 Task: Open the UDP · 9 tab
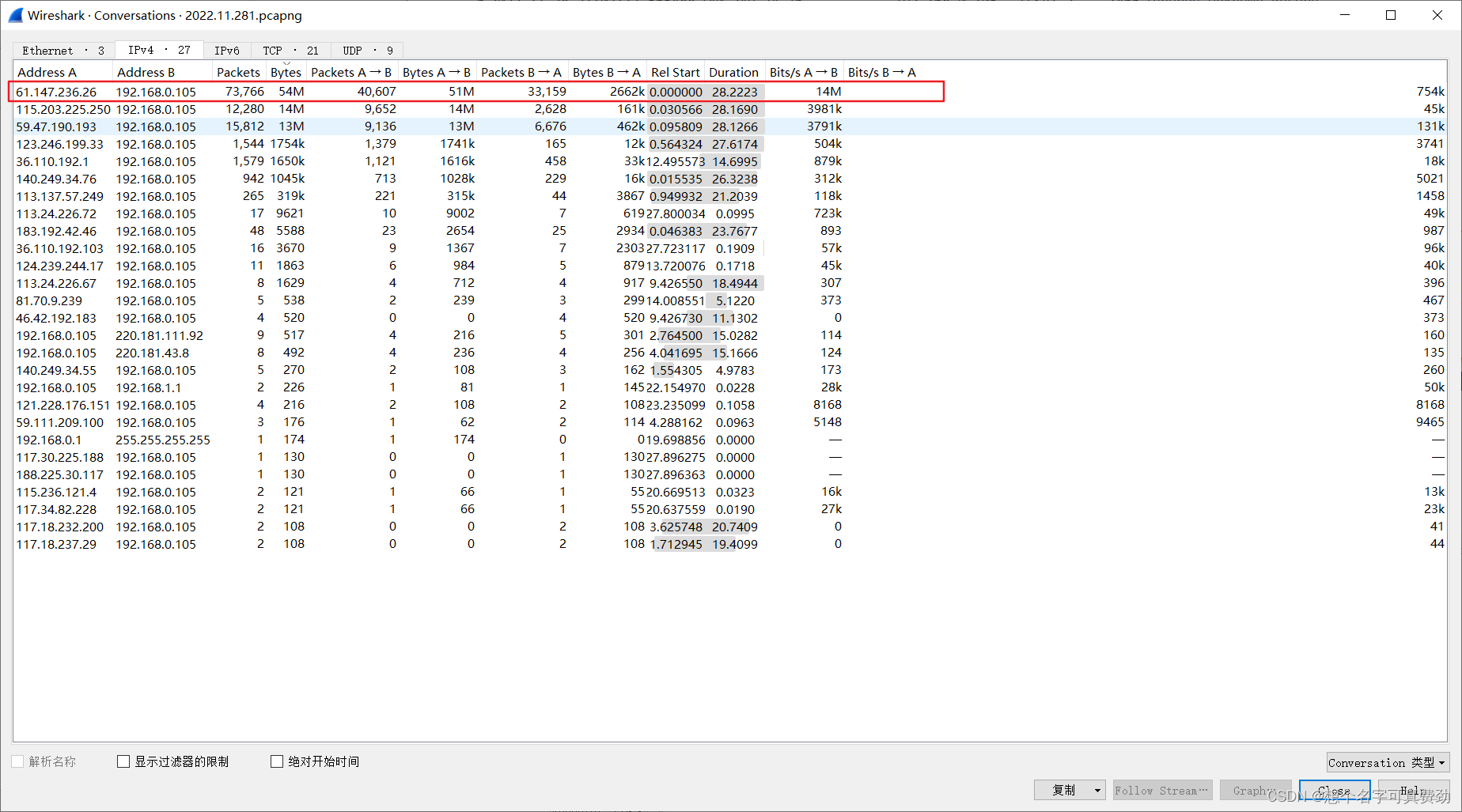[x=368, y=51]
